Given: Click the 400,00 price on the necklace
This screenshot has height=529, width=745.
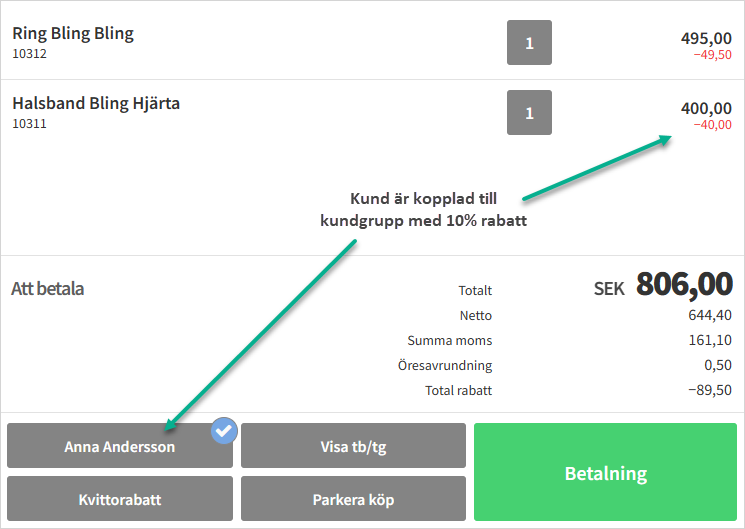Looking at the screenshot, I should 705,108.
